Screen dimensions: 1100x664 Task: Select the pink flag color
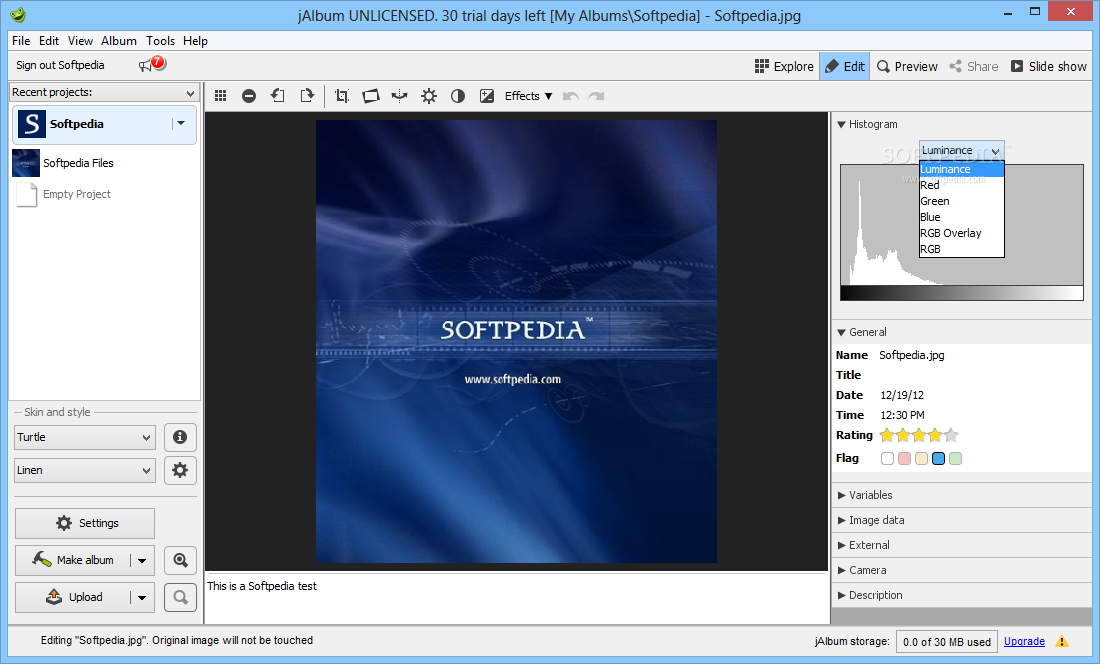pyautogui.click(x=904, y=459)
